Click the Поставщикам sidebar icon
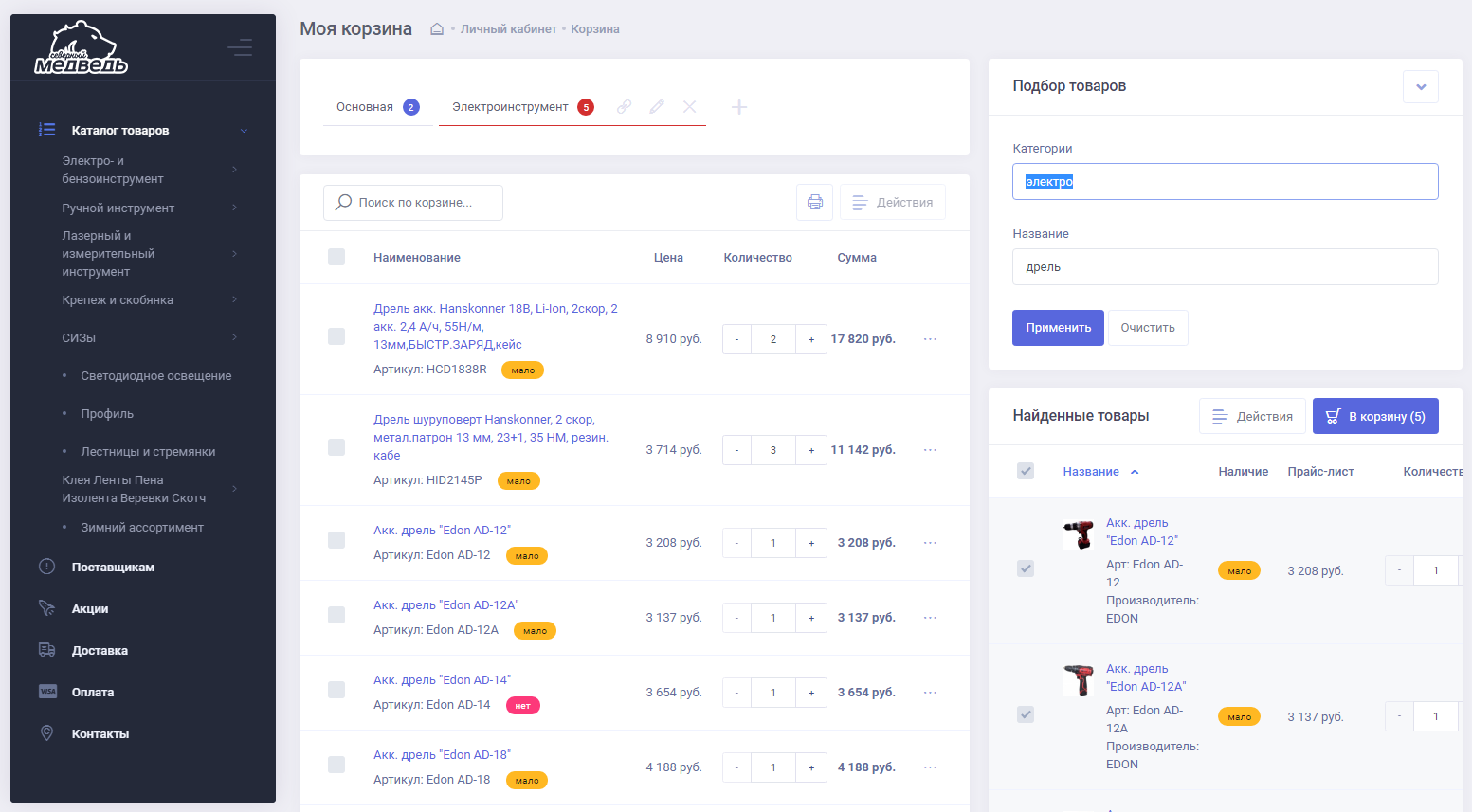The height and width of the screenshot is (812, 1472). 46,567
